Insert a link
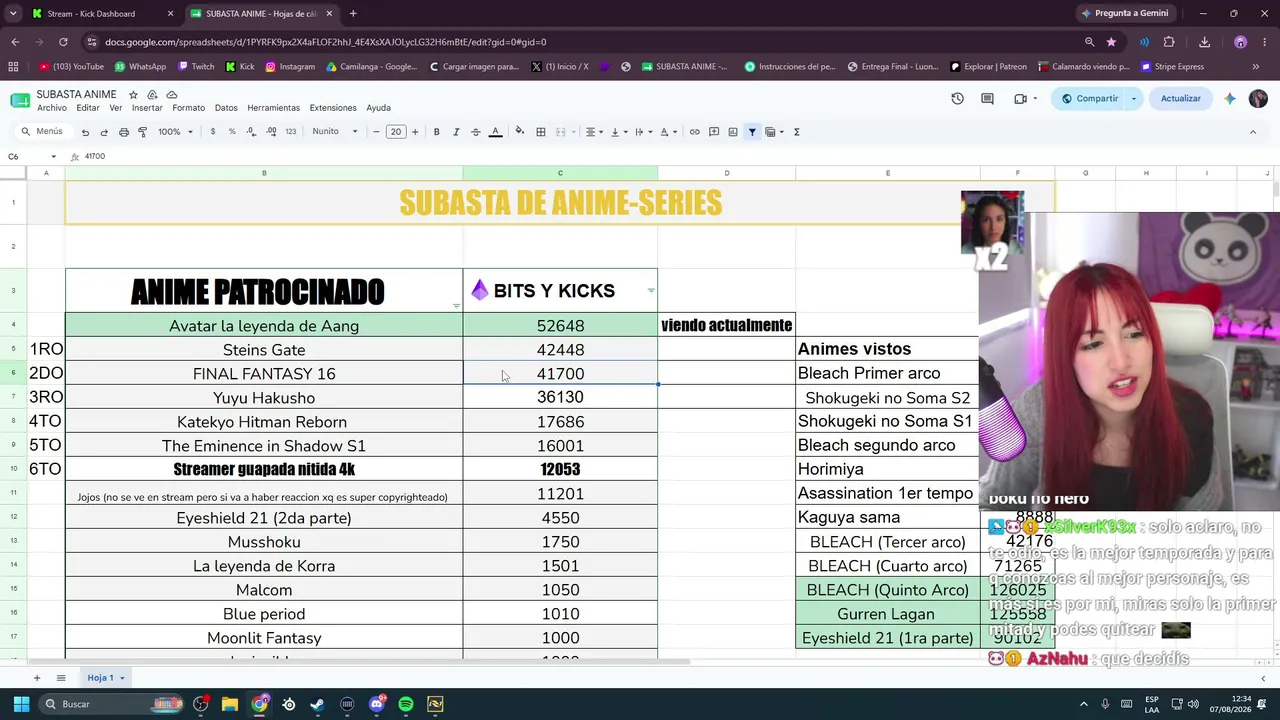The width and height of the screenshot is (1280, 720). pyautogui.click(x=695, y=132)
